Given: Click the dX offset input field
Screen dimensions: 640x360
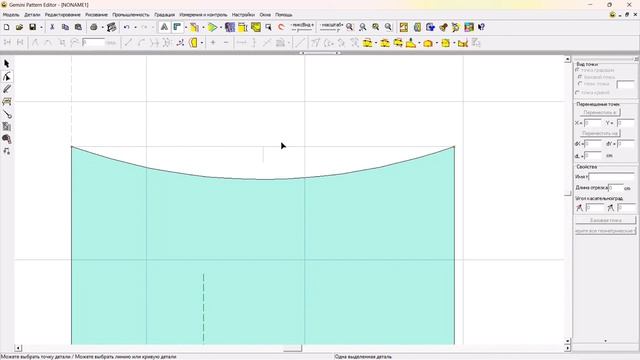Looking at the screenshot, I should point(593,144).
